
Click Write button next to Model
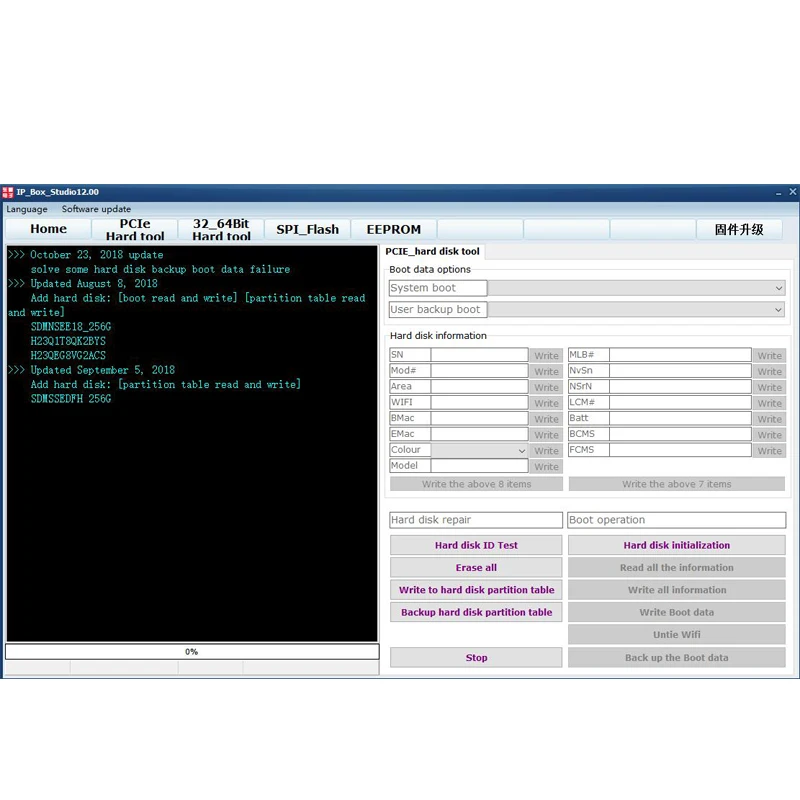[x=546, y=467]
